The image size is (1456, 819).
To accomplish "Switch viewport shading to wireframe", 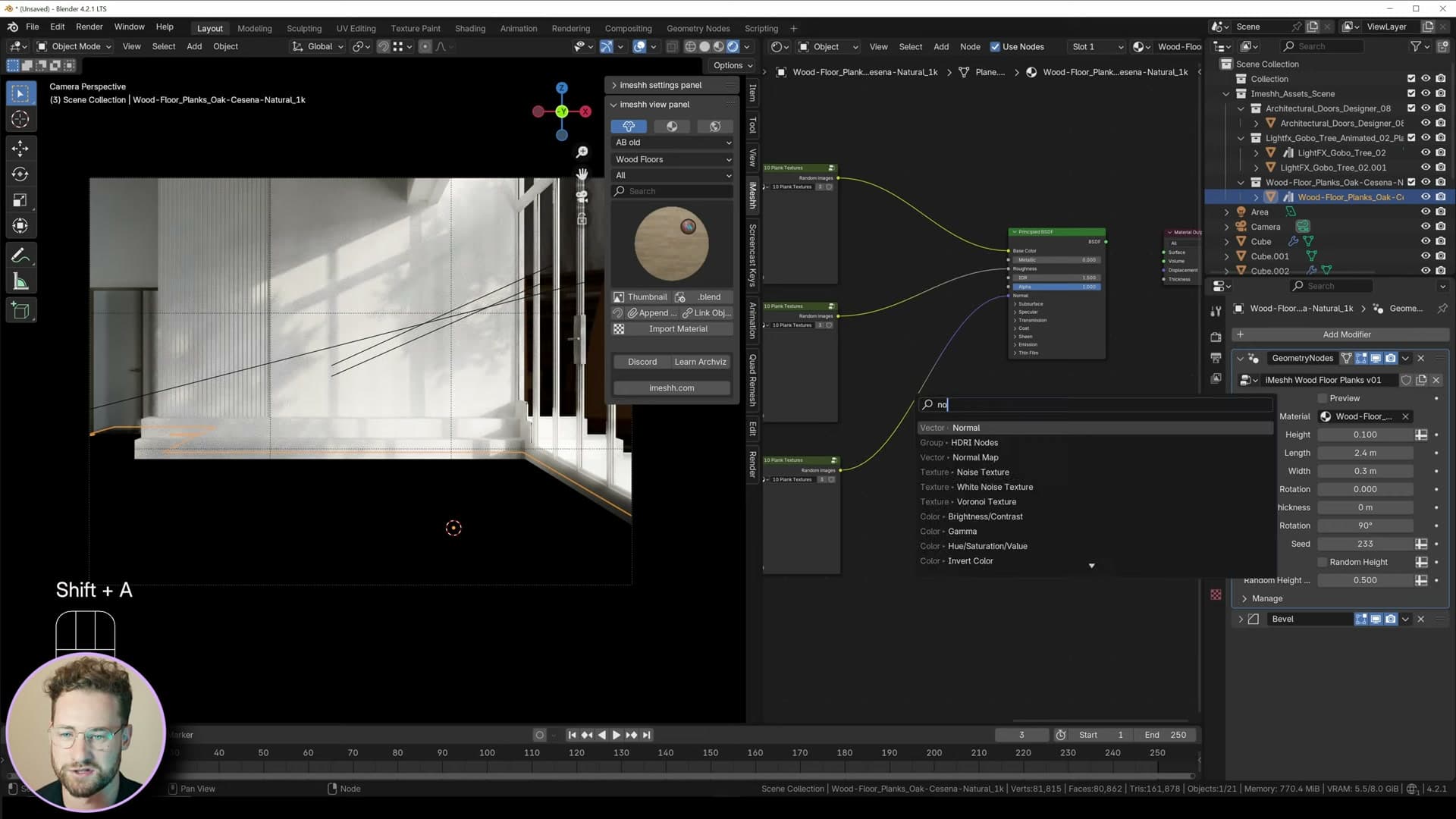I will (690, 47).
